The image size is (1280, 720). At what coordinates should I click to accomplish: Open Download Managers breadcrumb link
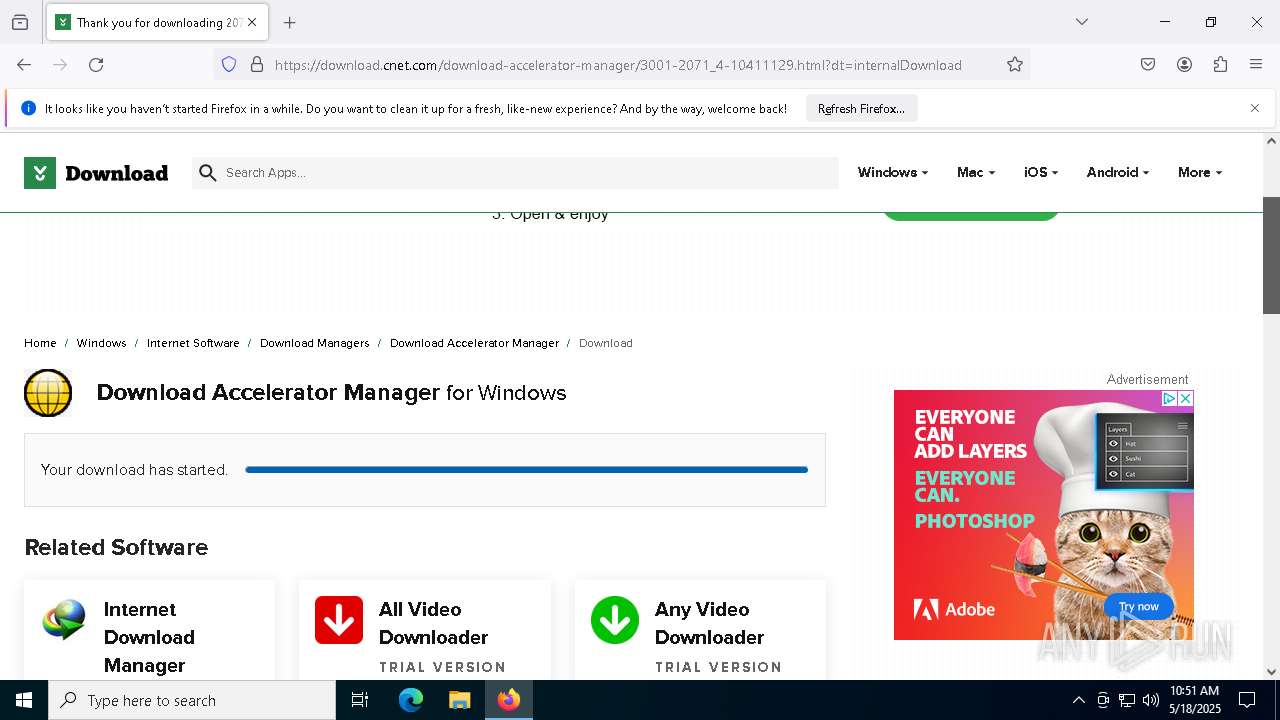tap(314, 343)
